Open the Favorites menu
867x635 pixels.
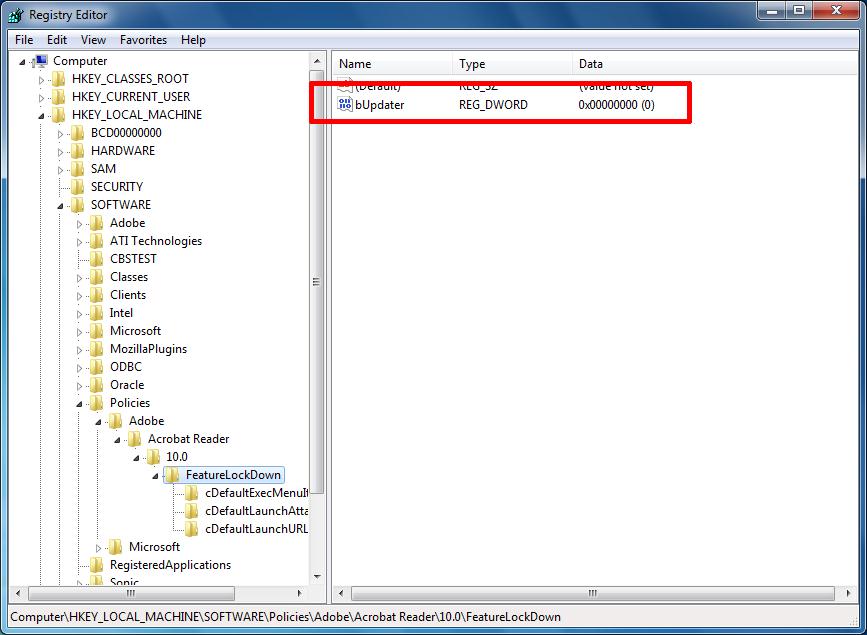pos(143,40)
